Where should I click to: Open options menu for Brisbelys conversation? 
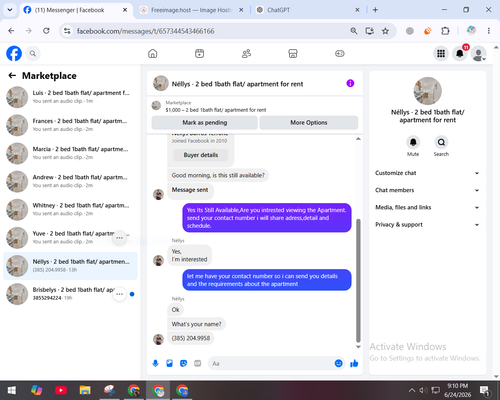[119, 294]
